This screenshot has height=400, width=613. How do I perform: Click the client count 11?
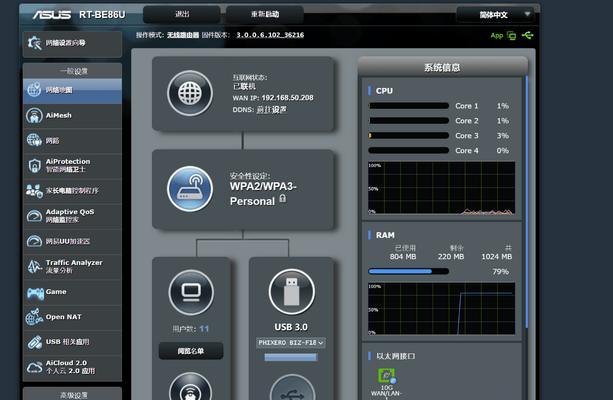pos(204,329)
